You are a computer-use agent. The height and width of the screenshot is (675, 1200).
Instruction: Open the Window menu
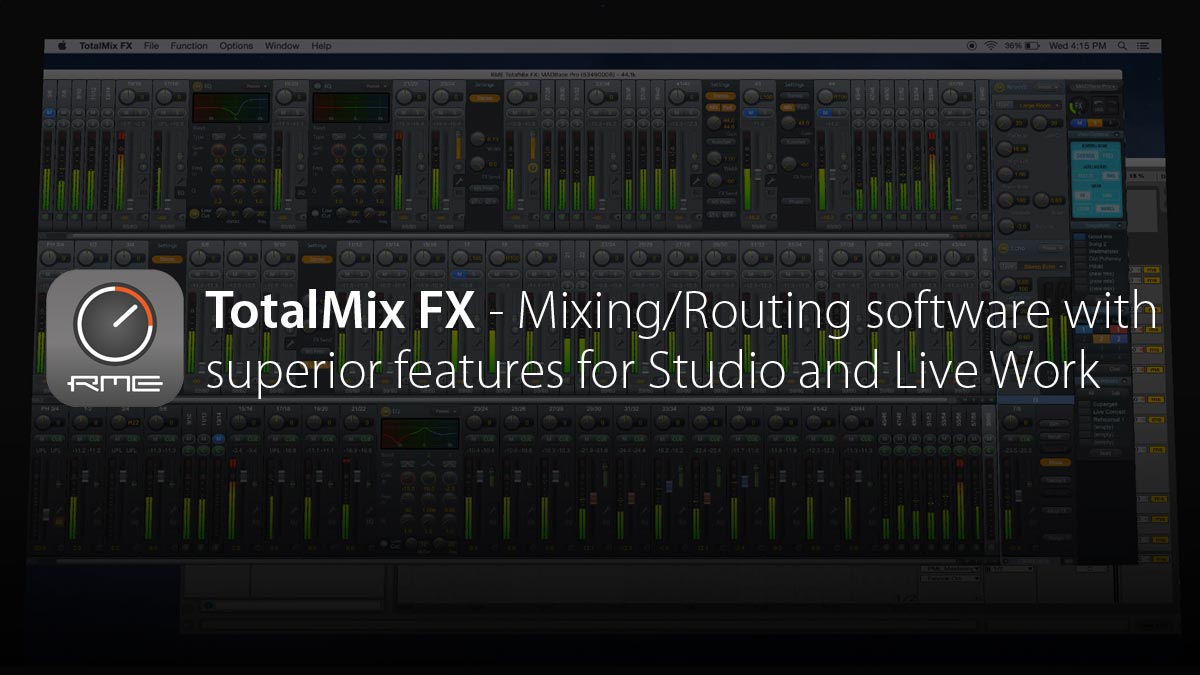point(282,46)
